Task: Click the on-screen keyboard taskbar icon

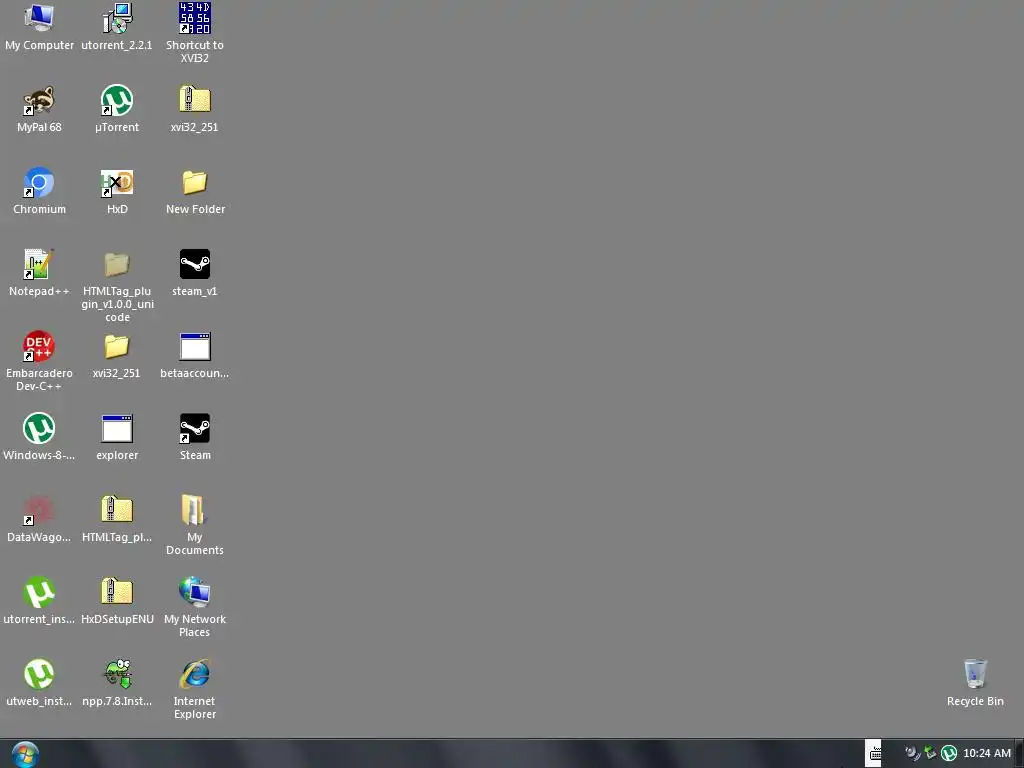Action: [874, 754]
